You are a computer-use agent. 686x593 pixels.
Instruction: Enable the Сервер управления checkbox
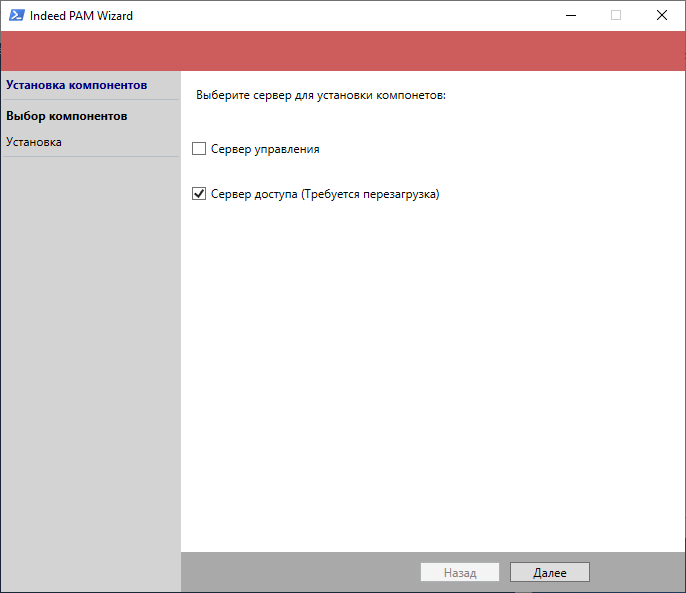tap(199, 149)
